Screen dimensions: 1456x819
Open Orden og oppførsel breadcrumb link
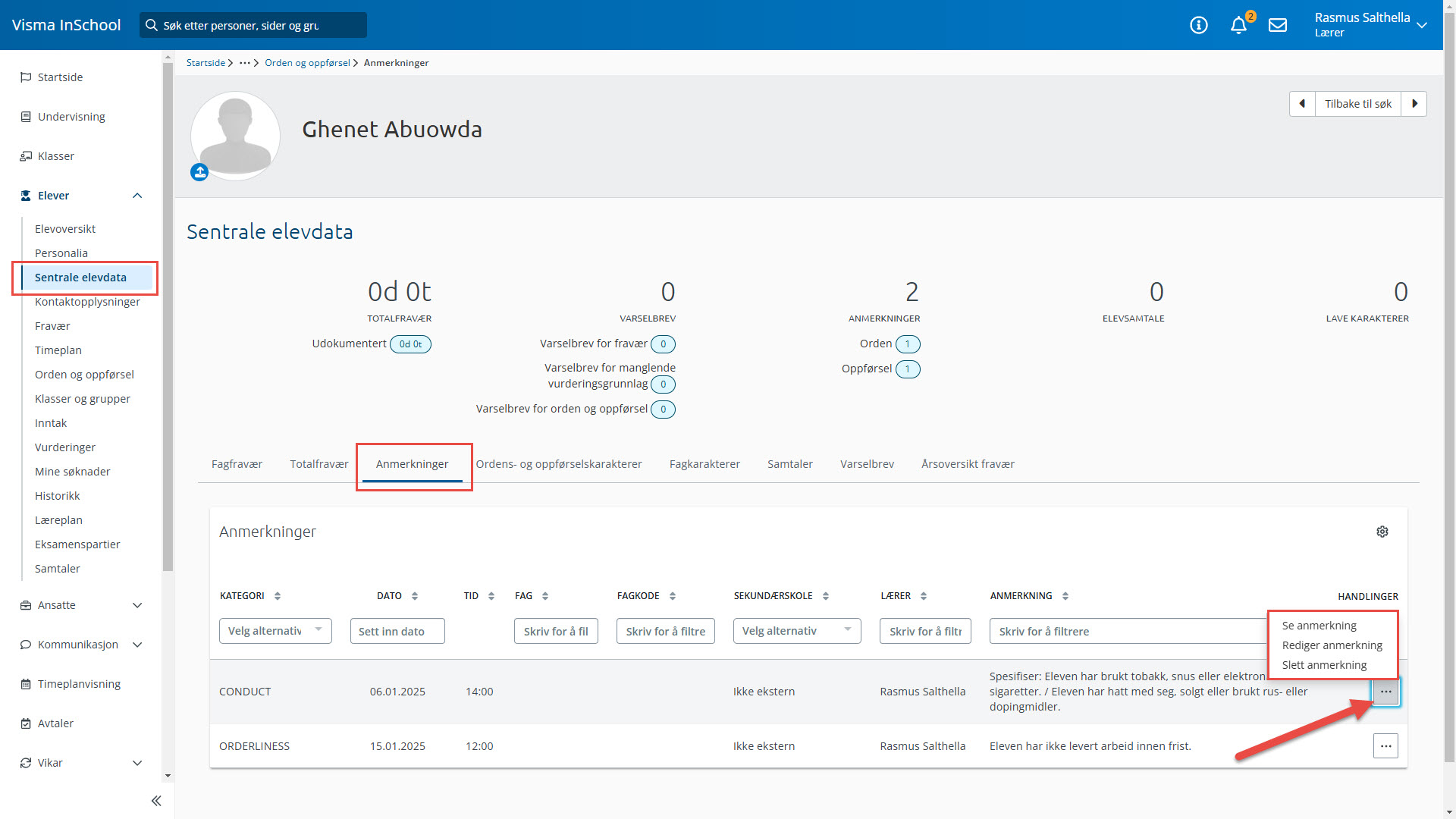[307, 63]
